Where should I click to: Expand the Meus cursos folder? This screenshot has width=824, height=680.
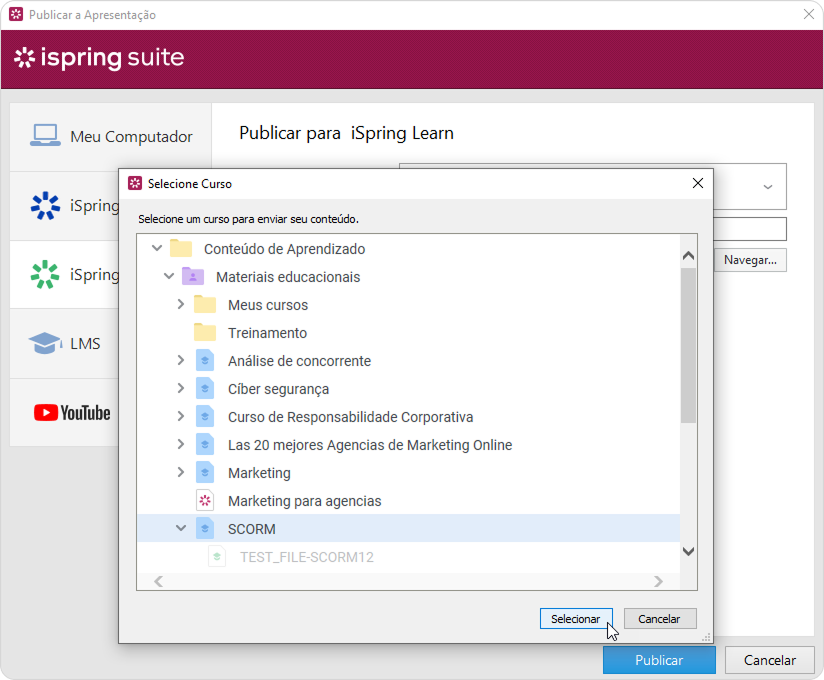click(x=181, y=305)
